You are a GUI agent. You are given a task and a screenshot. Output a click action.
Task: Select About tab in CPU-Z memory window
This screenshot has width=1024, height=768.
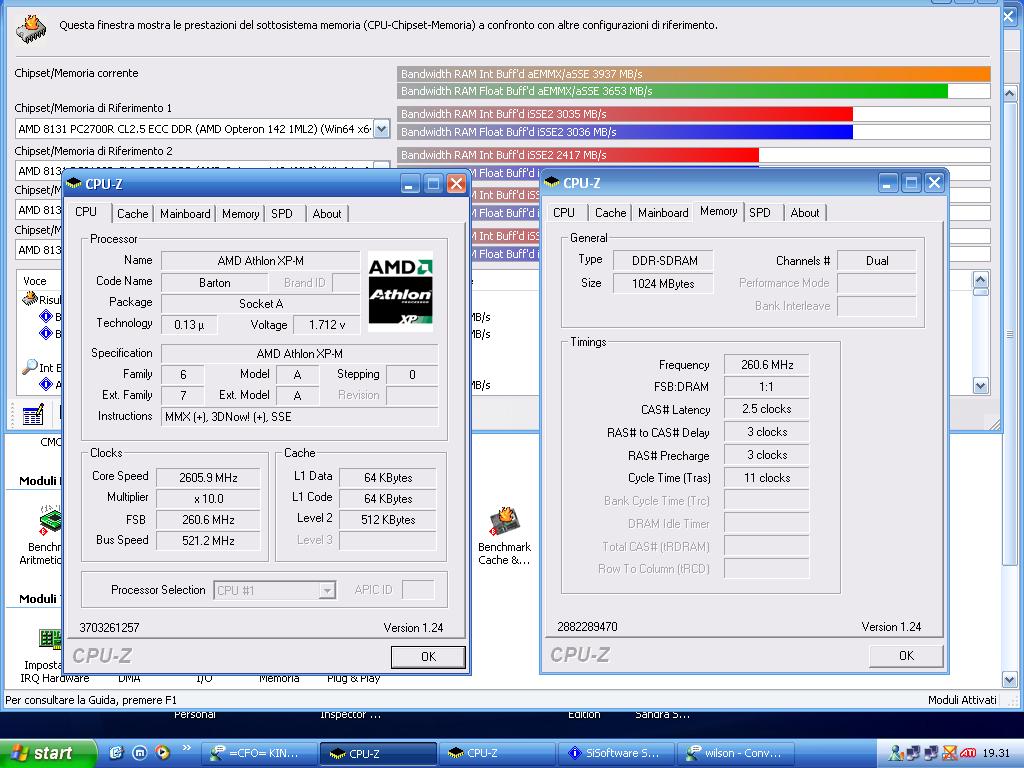tap(805, 212)
